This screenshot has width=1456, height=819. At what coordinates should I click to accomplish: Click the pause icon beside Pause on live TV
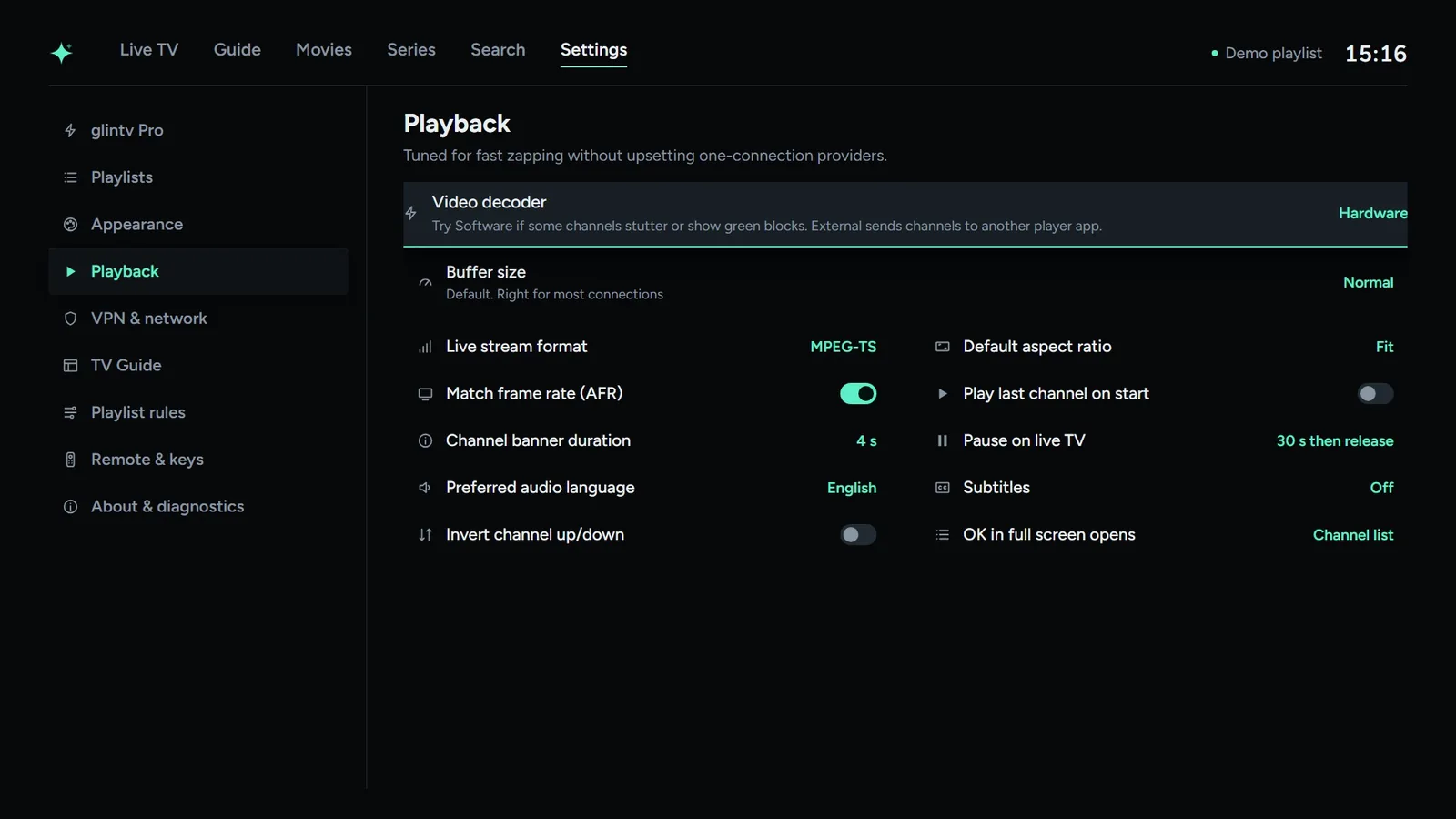coord(943,440)
